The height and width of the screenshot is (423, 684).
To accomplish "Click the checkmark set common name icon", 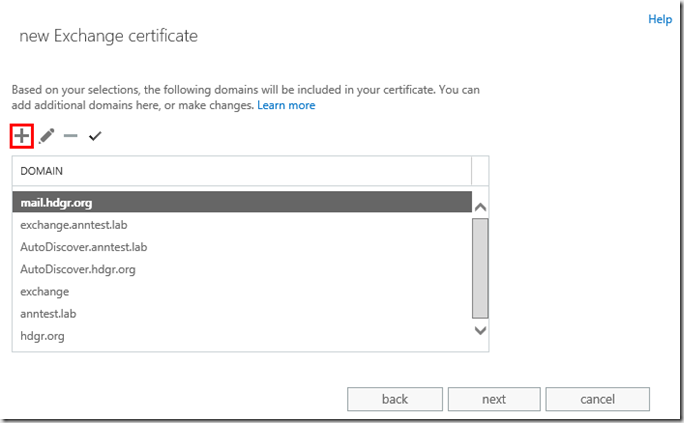I will point(95,136).
